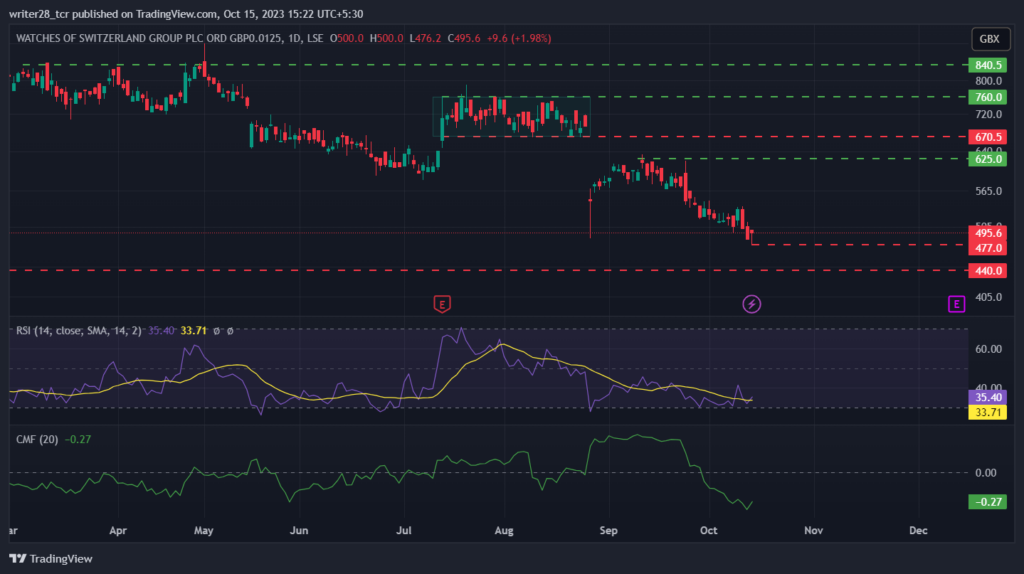Click the CMF (20) indicator legend
1024x574 pixels.
37,439
